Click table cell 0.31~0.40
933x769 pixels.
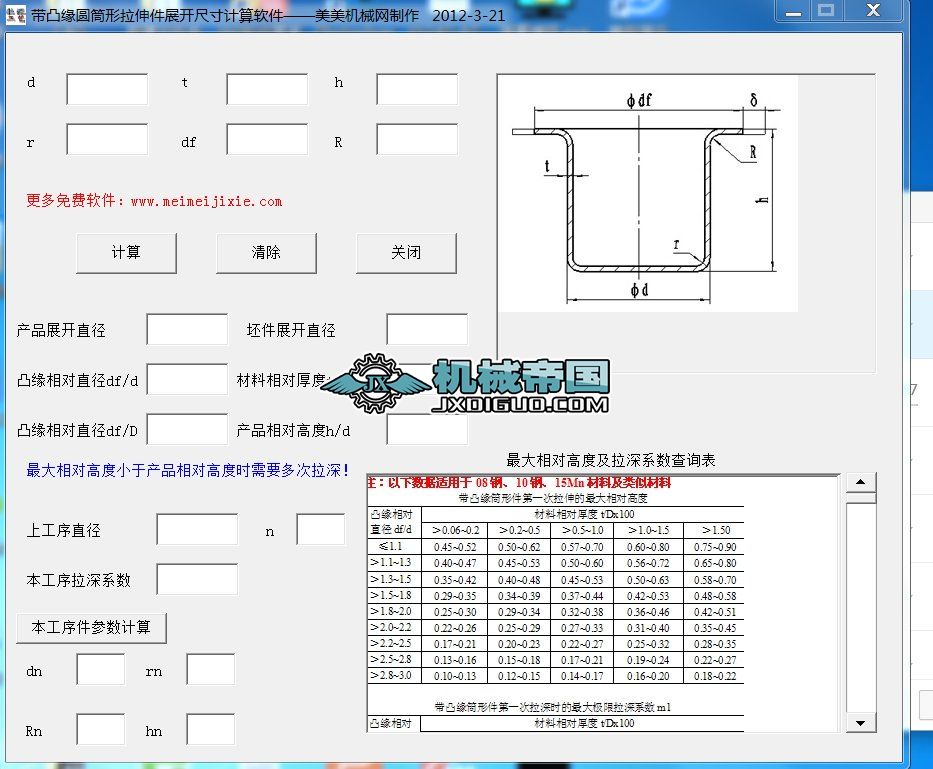648,628
